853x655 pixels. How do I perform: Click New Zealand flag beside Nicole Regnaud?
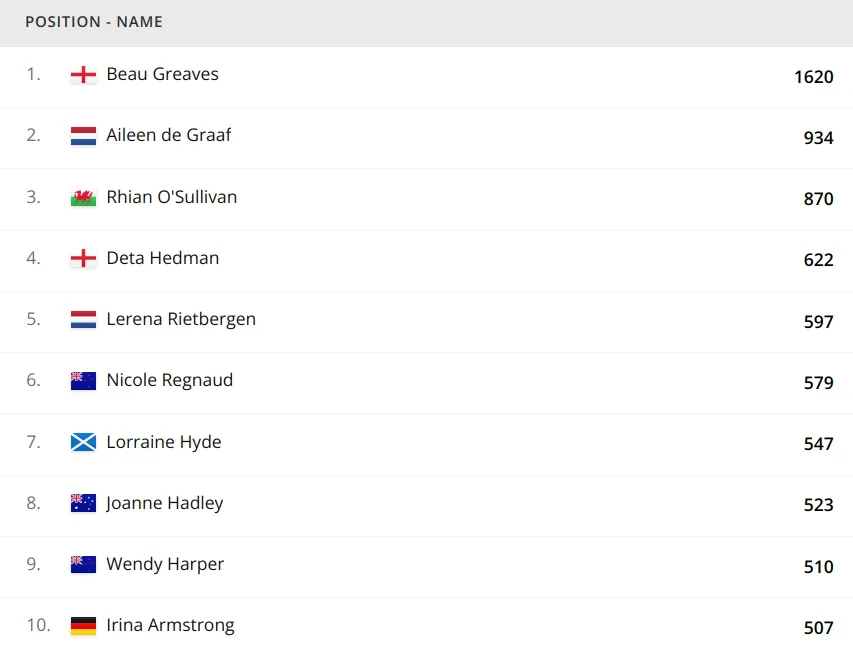coord(83,381)
